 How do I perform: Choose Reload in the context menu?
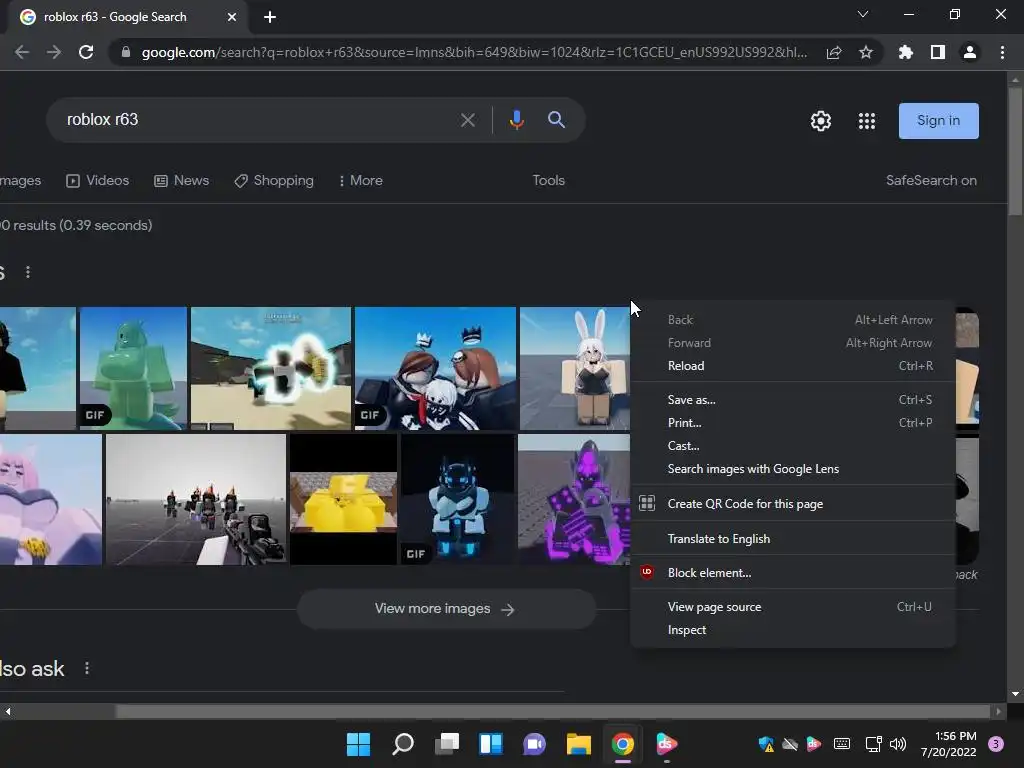click(x=793, y=366)
